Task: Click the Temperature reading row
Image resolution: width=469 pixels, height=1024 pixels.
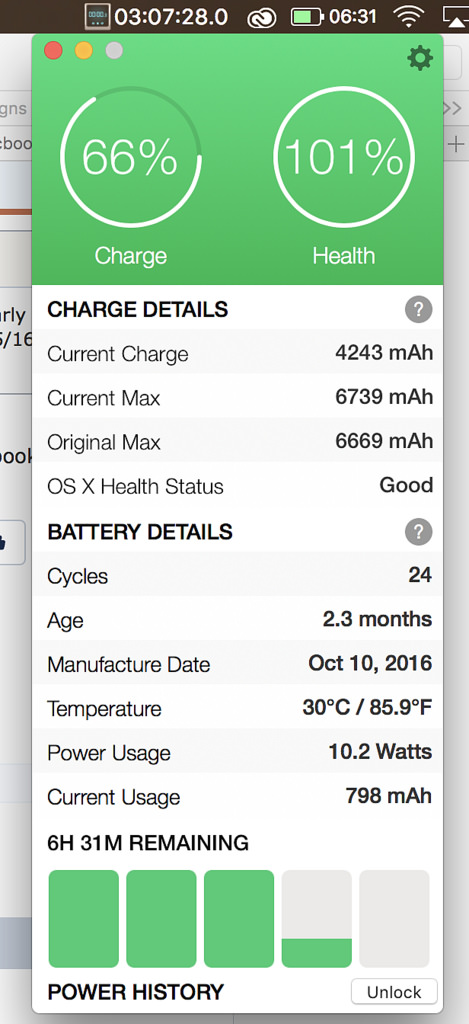Action: (x=238, y=709)
